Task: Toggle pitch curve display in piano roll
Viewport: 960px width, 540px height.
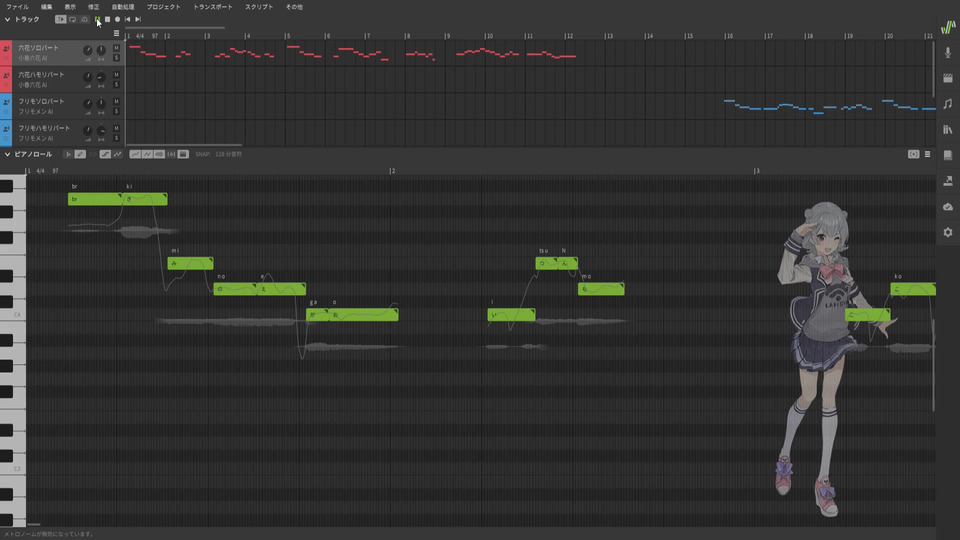Action: (x=135, y=154)
